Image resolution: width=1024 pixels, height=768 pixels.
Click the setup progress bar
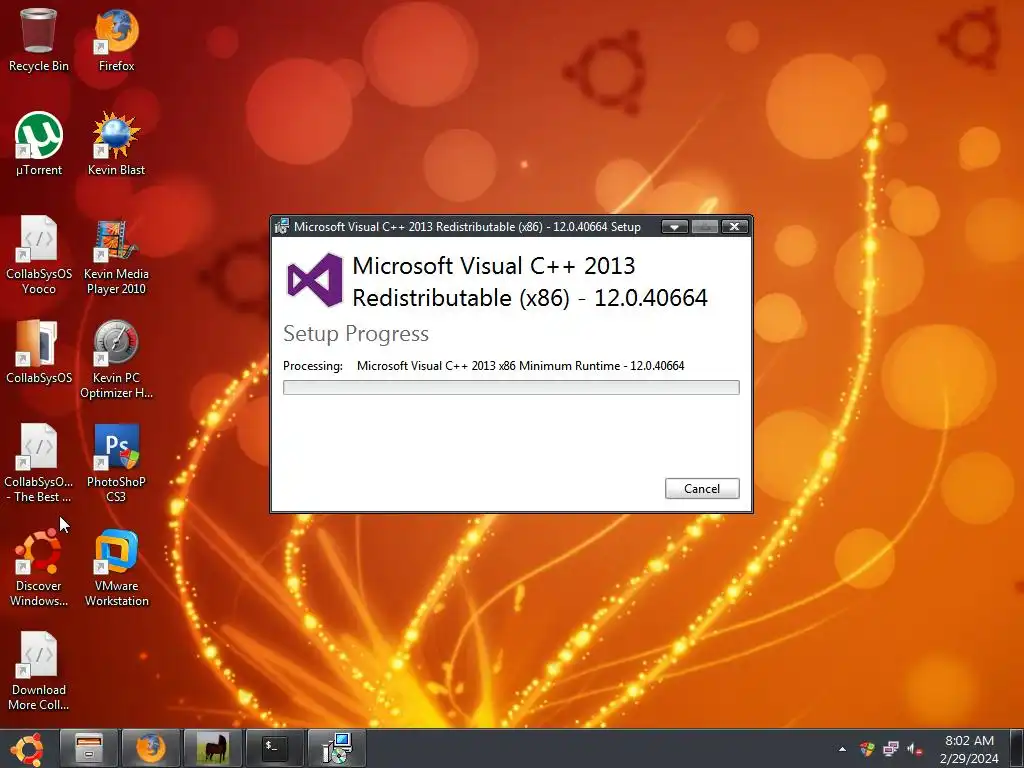point(511,387)
